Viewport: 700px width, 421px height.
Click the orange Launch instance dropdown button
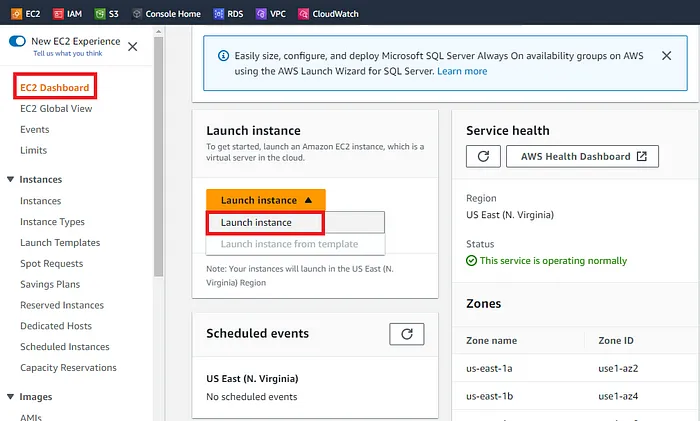266,200
